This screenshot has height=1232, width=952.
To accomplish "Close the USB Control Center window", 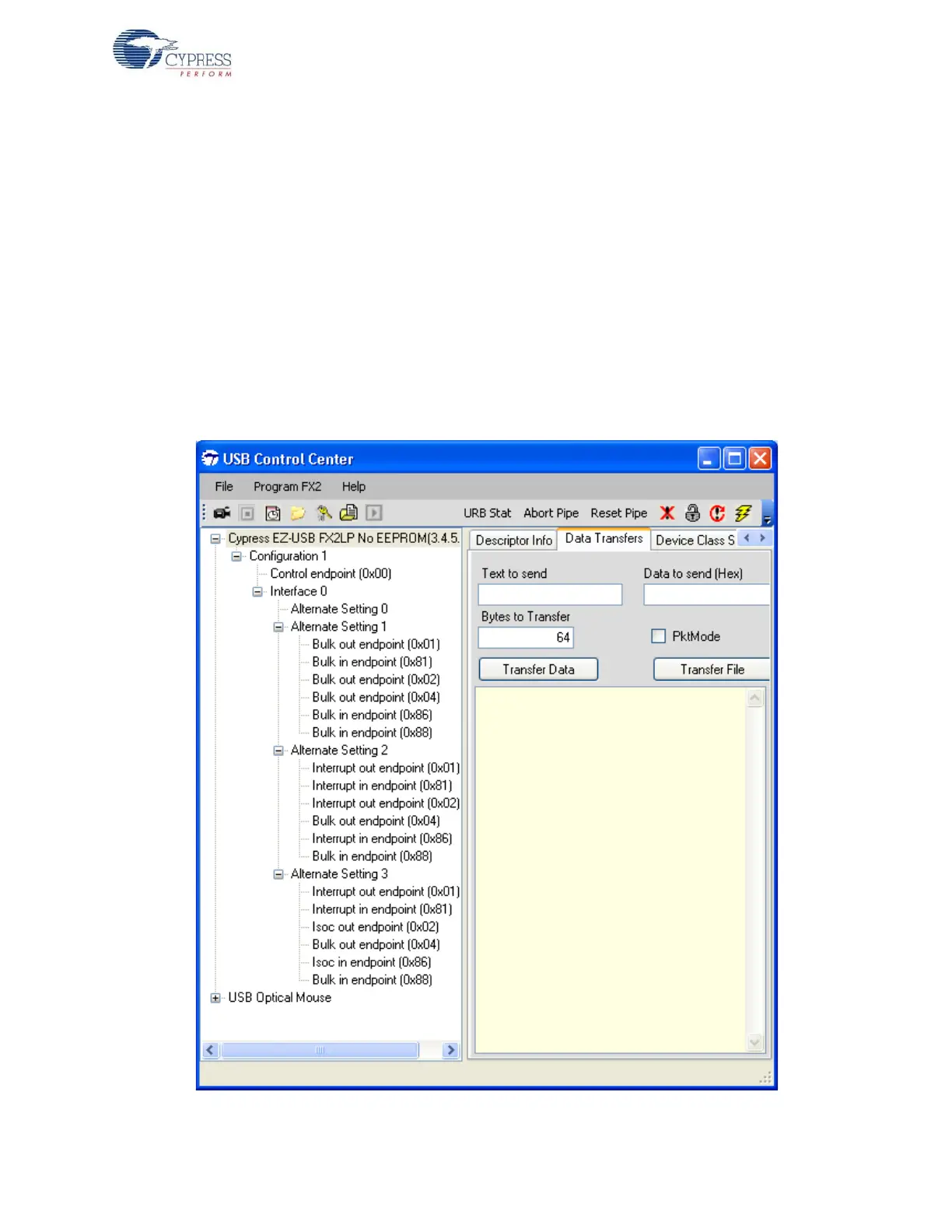I will [x=760, y=459].
